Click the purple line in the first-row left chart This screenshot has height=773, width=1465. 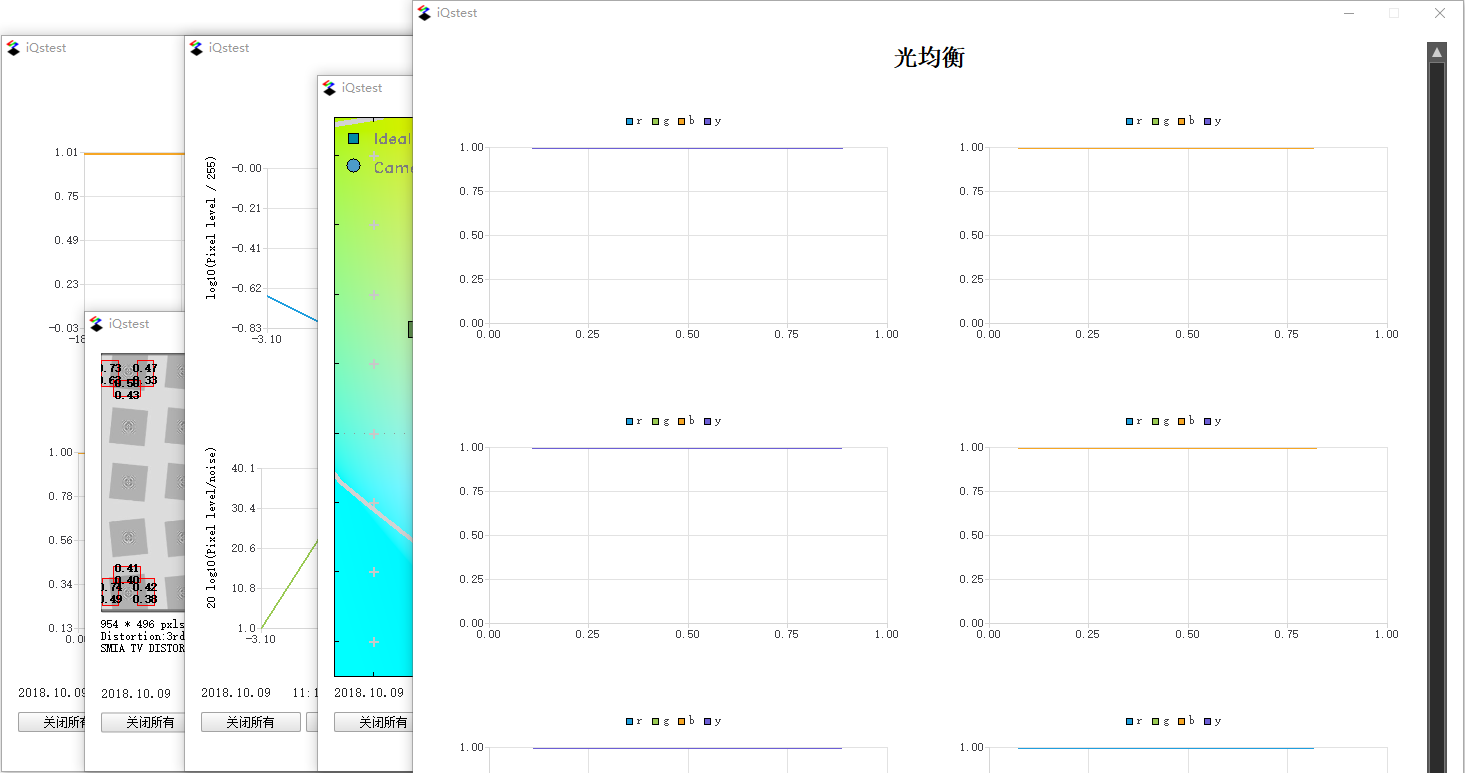[x=687, y=148]
